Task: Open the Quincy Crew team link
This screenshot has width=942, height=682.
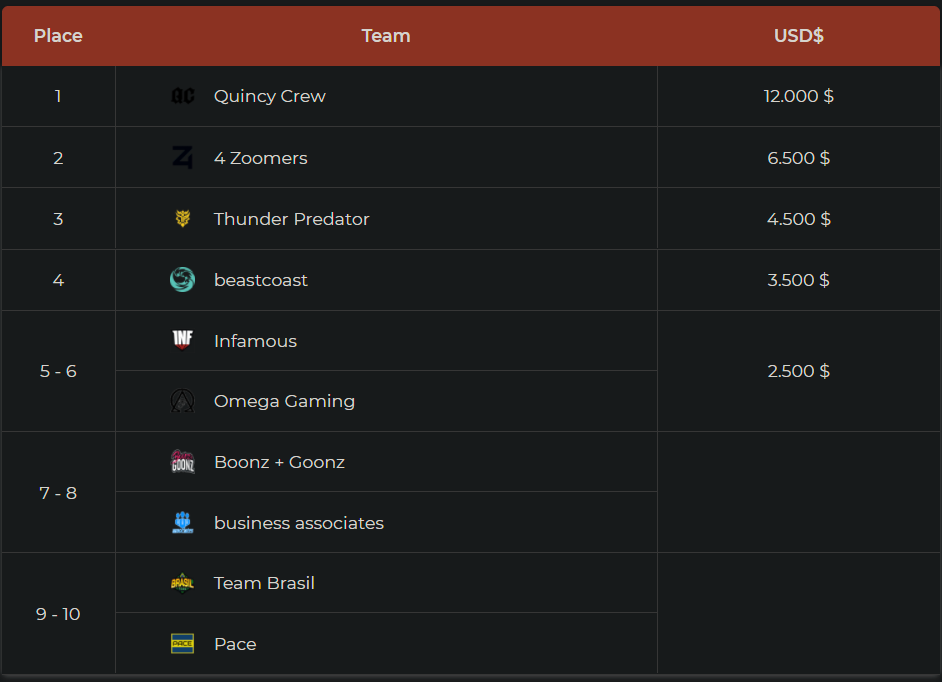Action: (x=269, y=96)
